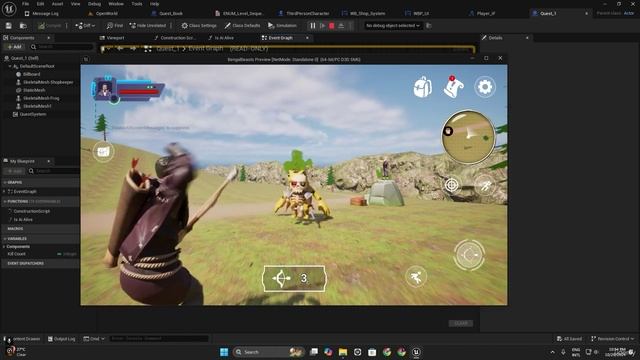Open Class Defaults
Screen dimensions: 640x360
(242, 26)
